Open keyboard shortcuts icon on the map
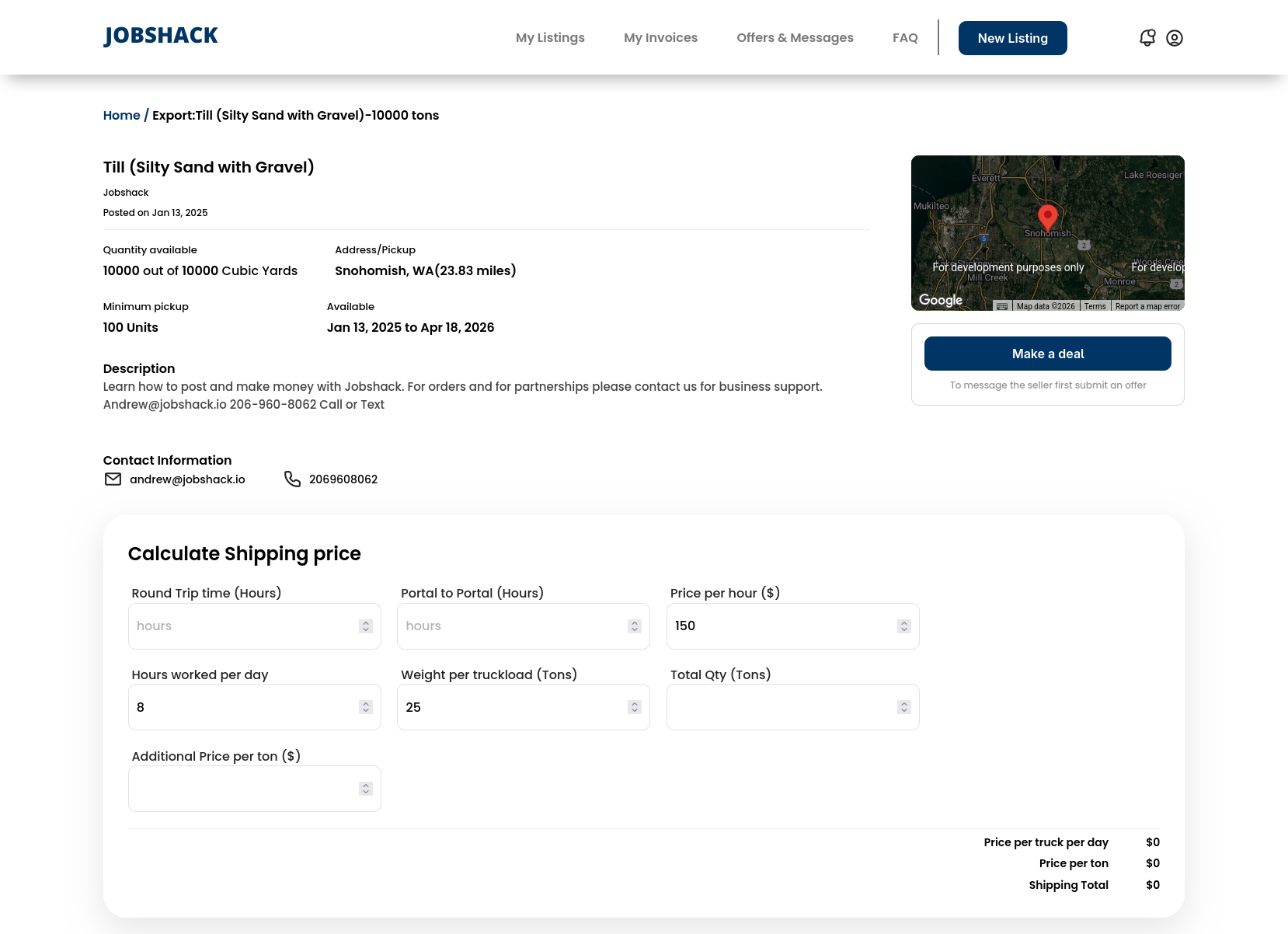The width and height of the screenshot is (1288, 934). pyautogui.click(x=1003, y=306)
